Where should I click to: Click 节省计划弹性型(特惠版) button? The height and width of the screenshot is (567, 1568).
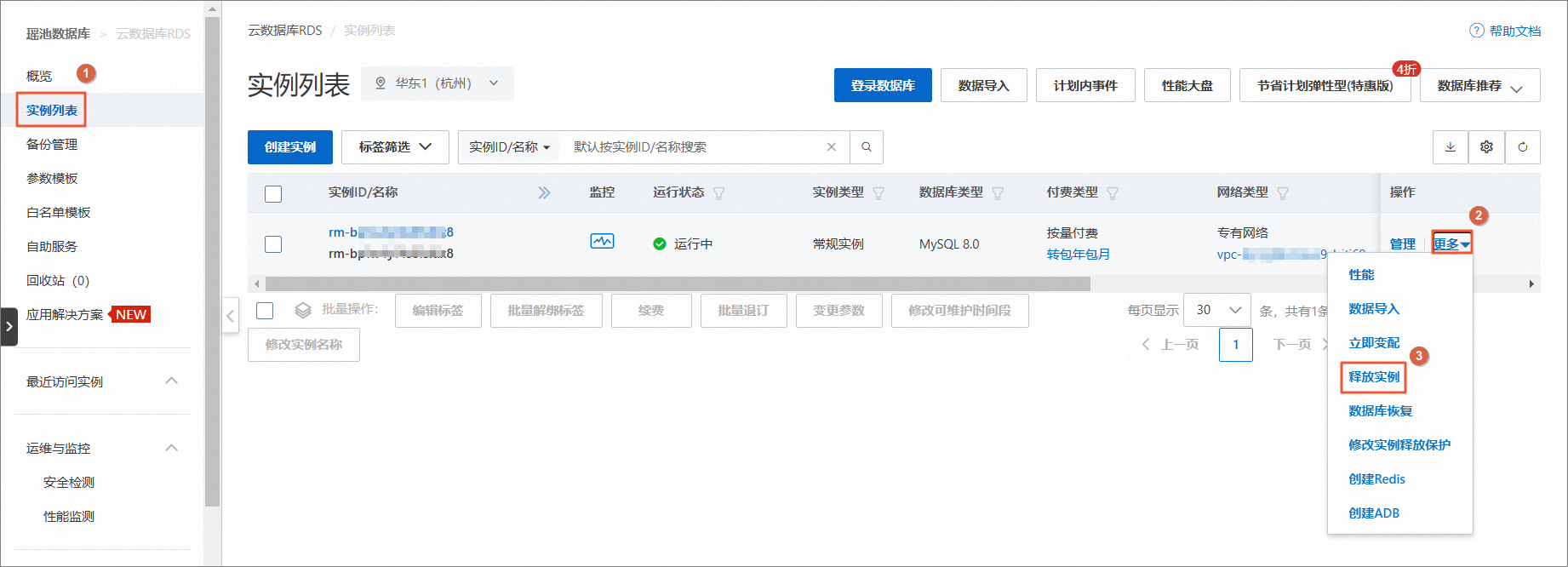coord(1325,85)
